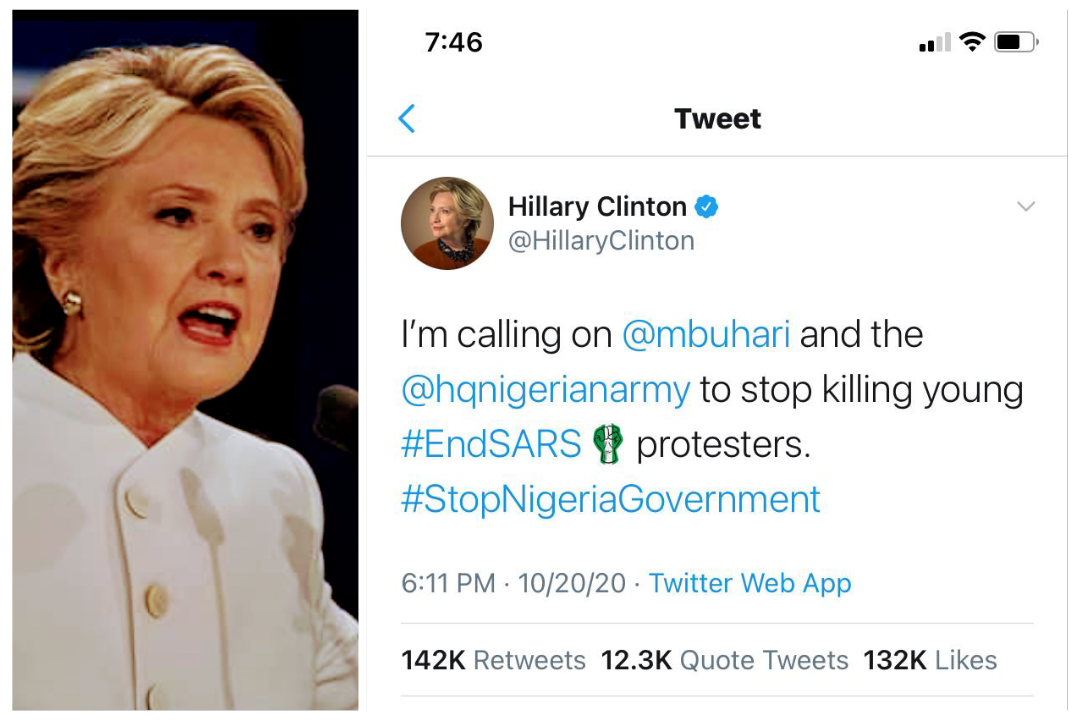Open the #EndSARS hashtag
Screen dimensions: 1080x720
coord(491,444)
